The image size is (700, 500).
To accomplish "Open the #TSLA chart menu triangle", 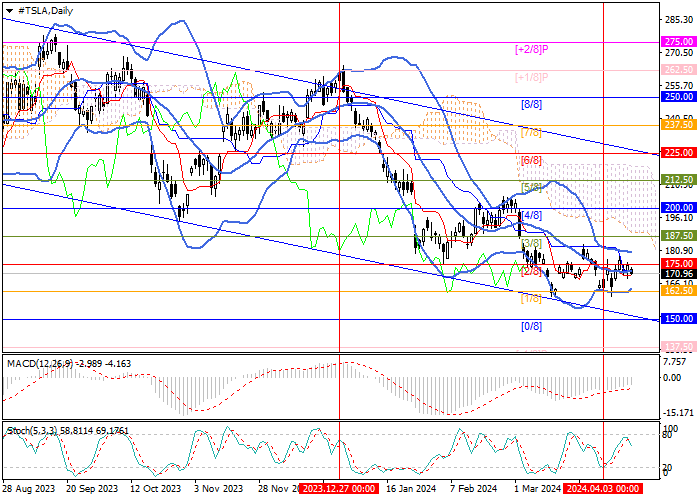I will click(9, 11).
